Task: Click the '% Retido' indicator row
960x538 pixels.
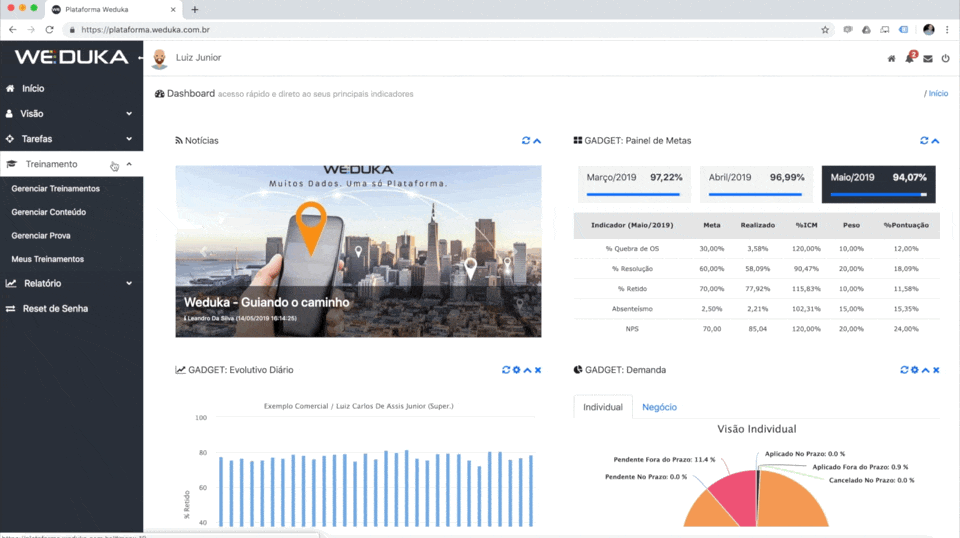Action: (x=756, y=288)
